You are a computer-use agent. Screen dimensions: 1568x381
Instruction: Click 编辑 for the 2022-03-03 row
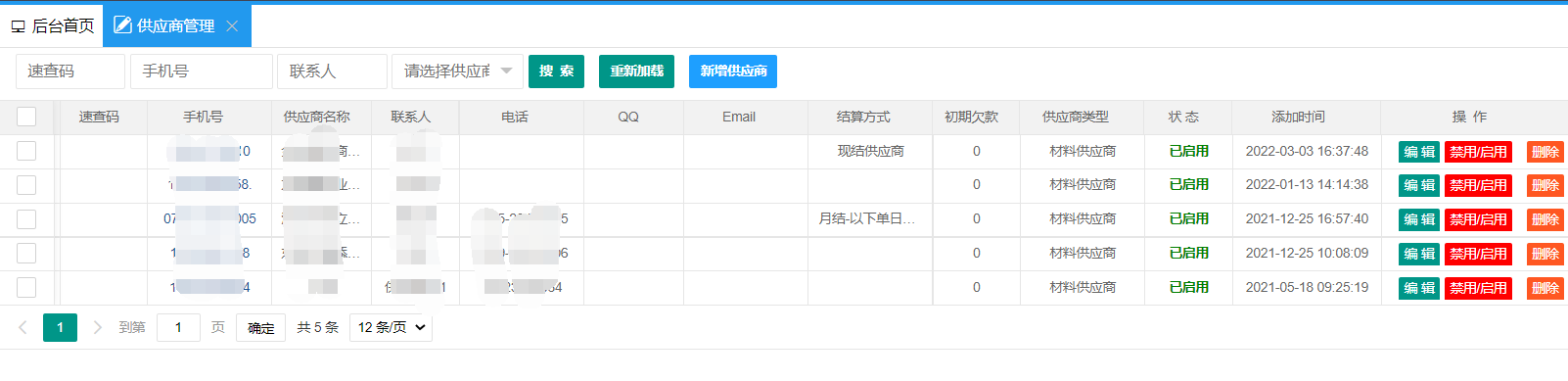click(x=1419, y=152)
